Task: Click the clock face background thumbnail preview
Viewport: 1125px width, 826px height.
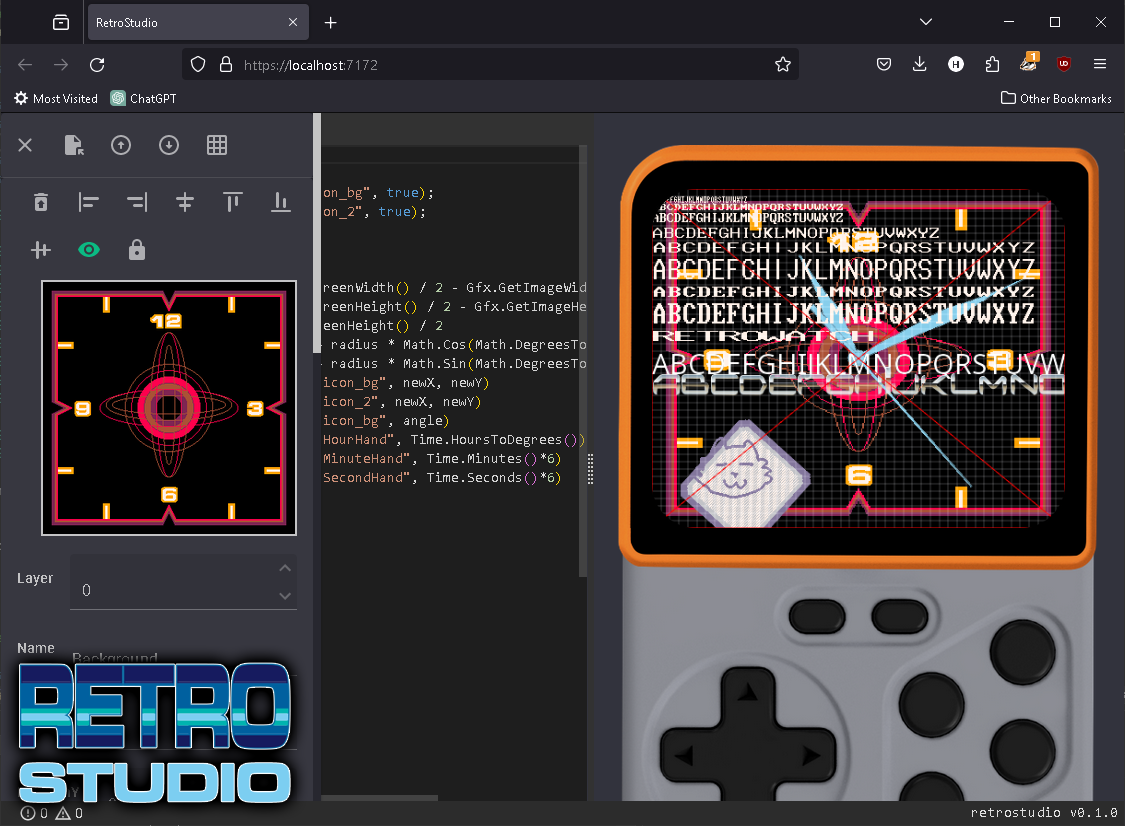Action: pos(169,408)
